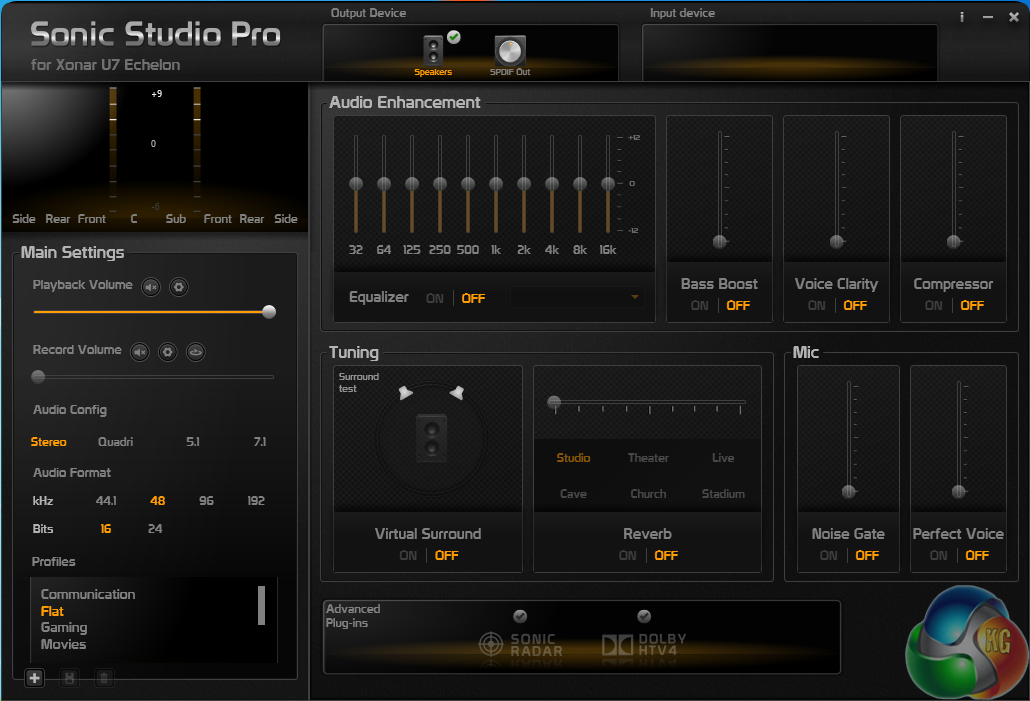
Task: Select the Theater reverb preset
Action: pyautogui.click(x=648, y=458)
